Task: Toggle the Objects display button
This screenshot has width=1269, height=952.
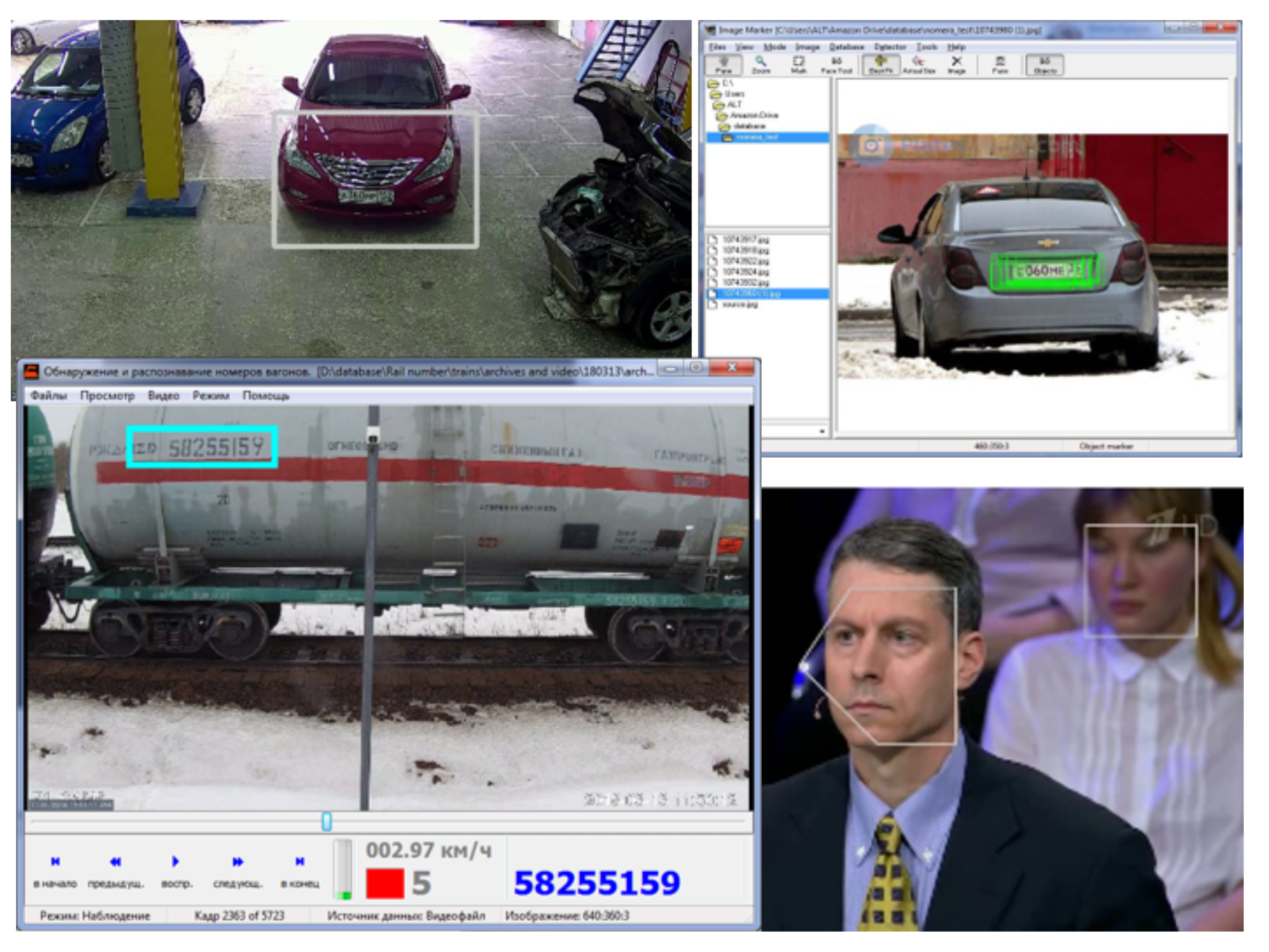Action: [x=1045, y=64]
